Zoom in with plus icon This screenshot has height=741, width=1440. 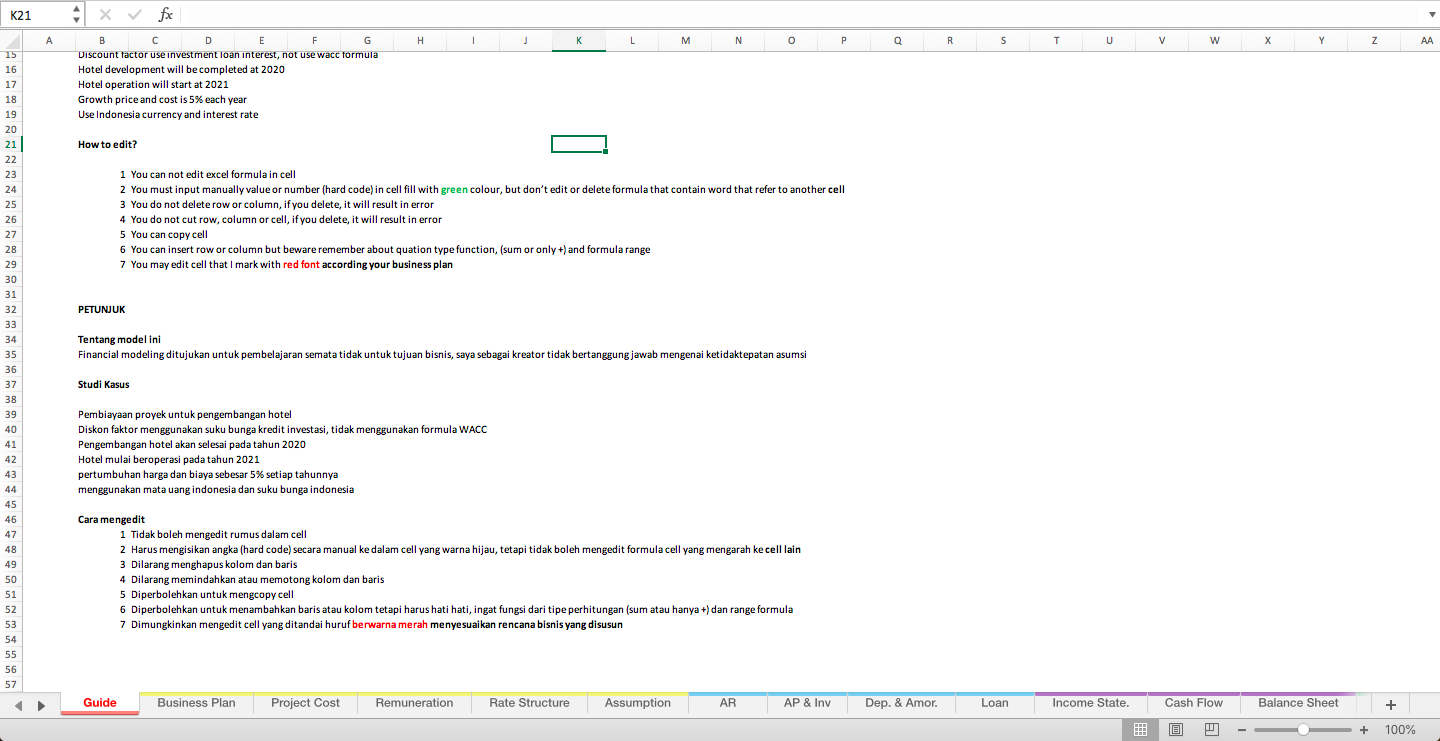coord(1364,730)
